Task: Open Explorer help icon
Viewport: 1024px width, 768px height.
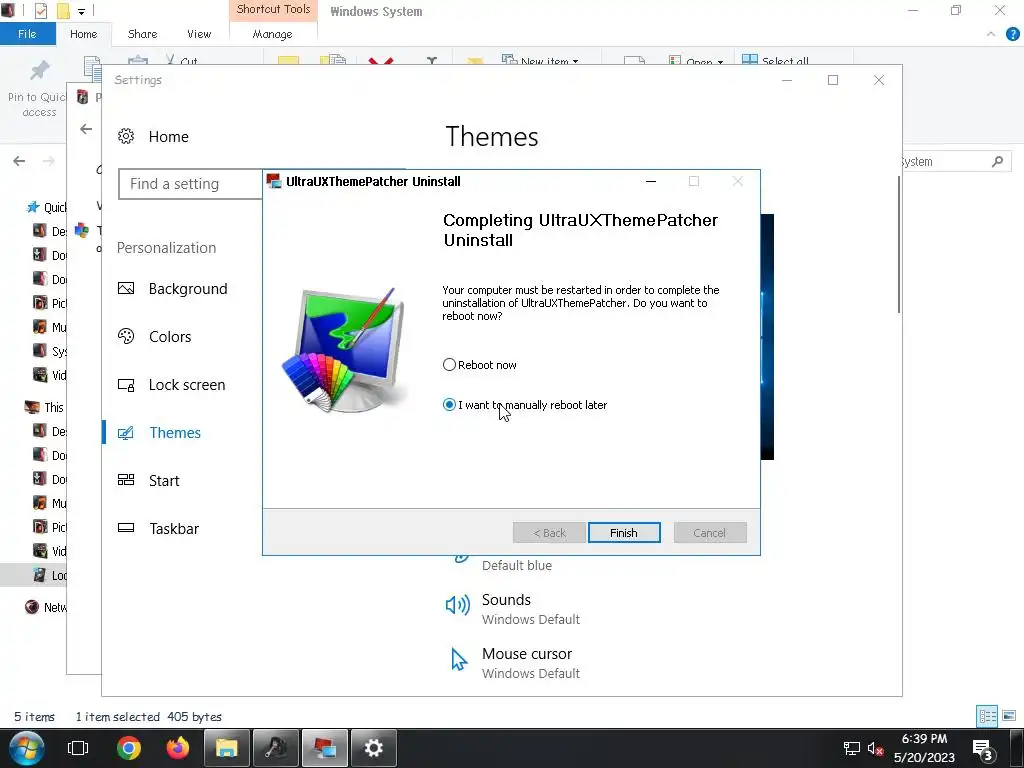Action: 1013,34
